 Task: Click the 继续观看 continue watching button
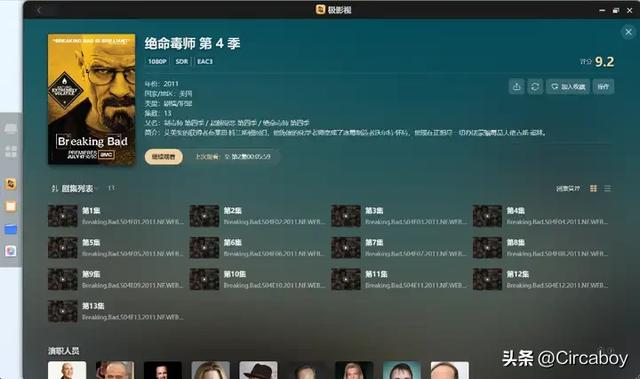pyautogui.click(x=164, y=157)
